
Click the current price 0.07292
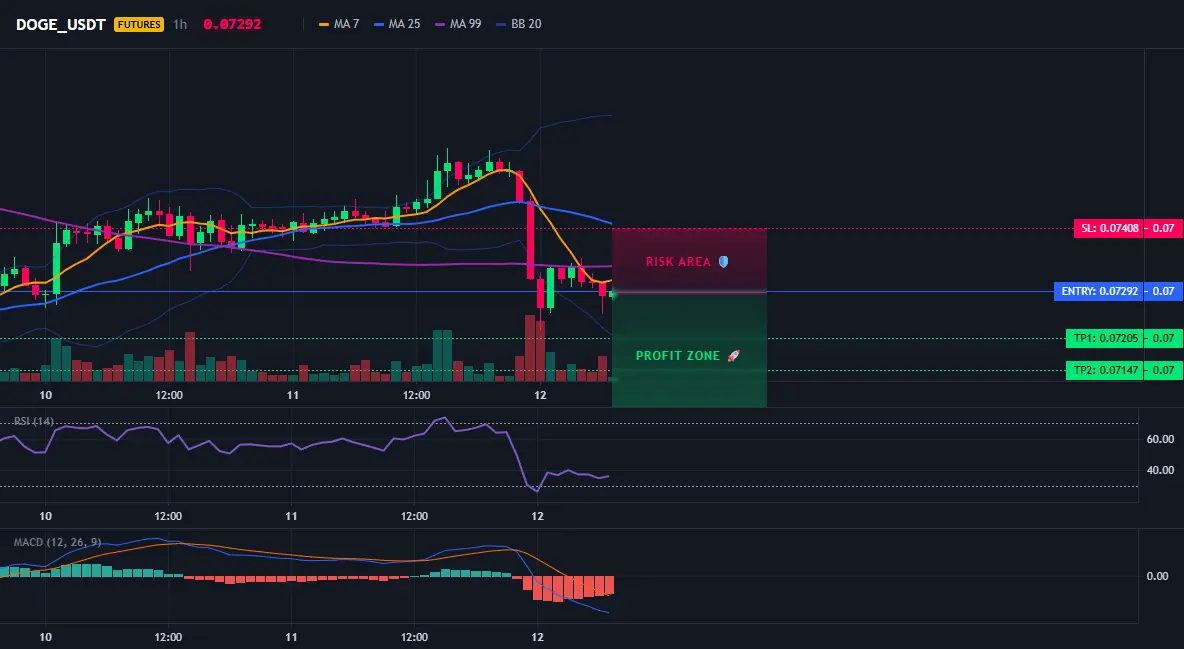click(232, 24)
